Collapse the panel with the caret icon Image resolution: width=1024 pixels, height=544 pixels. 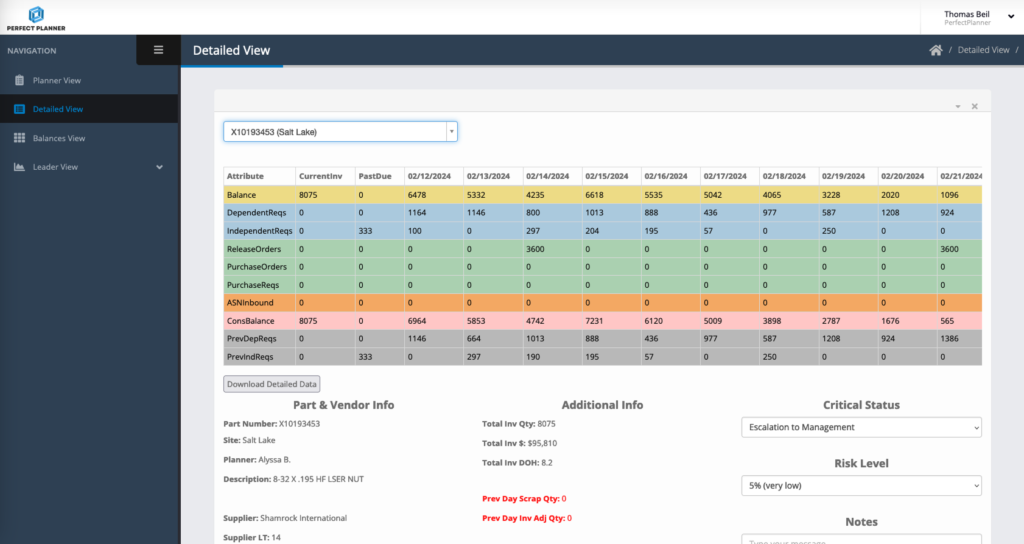click(x=957, y=106)
